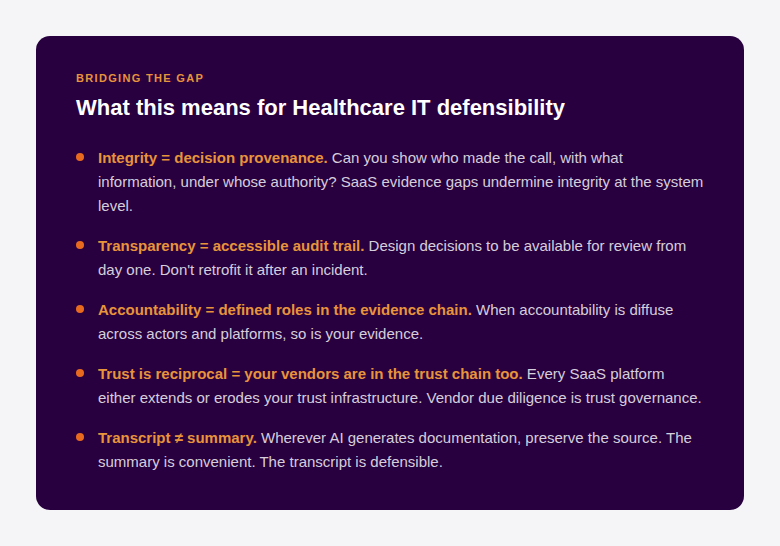The image size is (780, 546).
Task: Click the 'Transcript ≠ summary.' bold phrase
Action: 177,438
